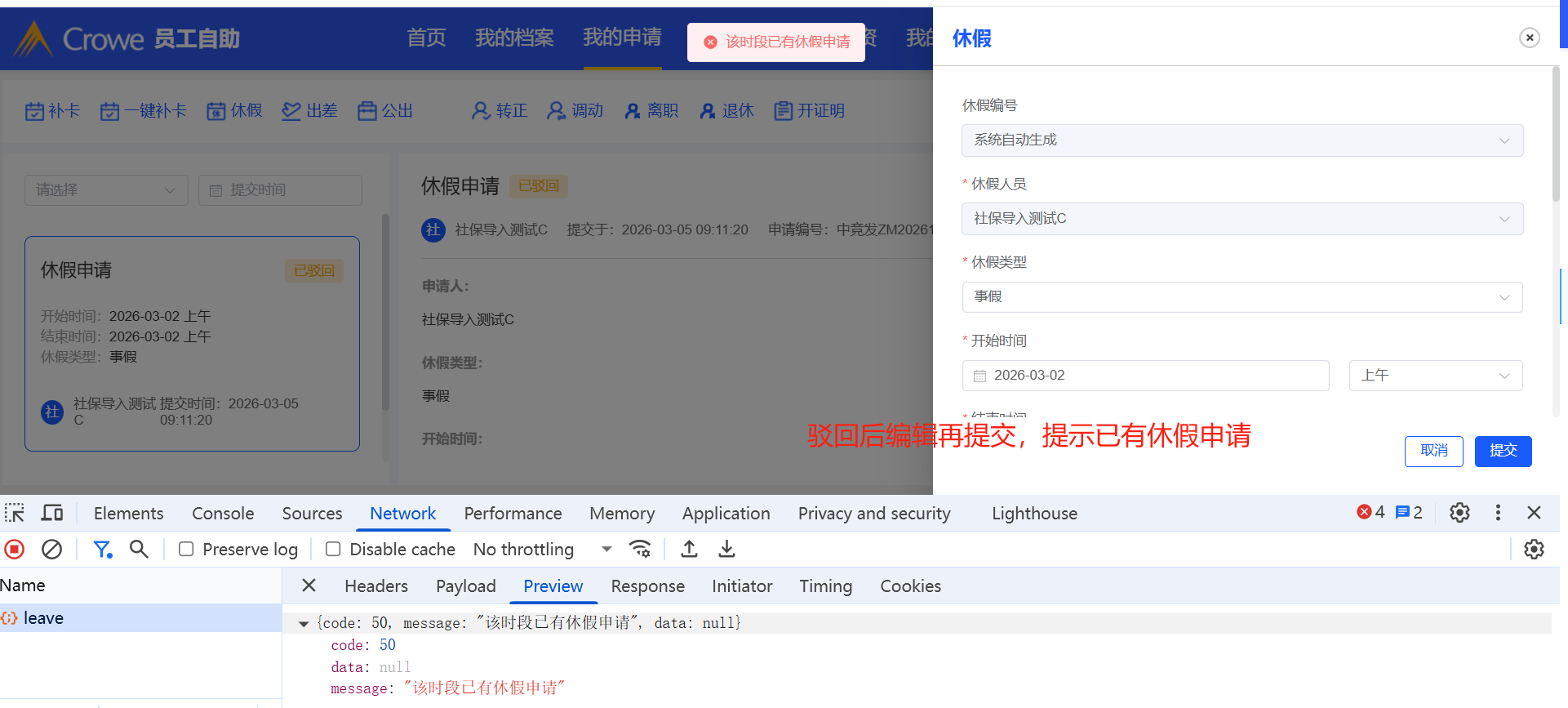Viewport: 1568px width, 708px height.
Task: Click the 提交 submit button
Action: pyautogui.click(x=1503, y=451)
